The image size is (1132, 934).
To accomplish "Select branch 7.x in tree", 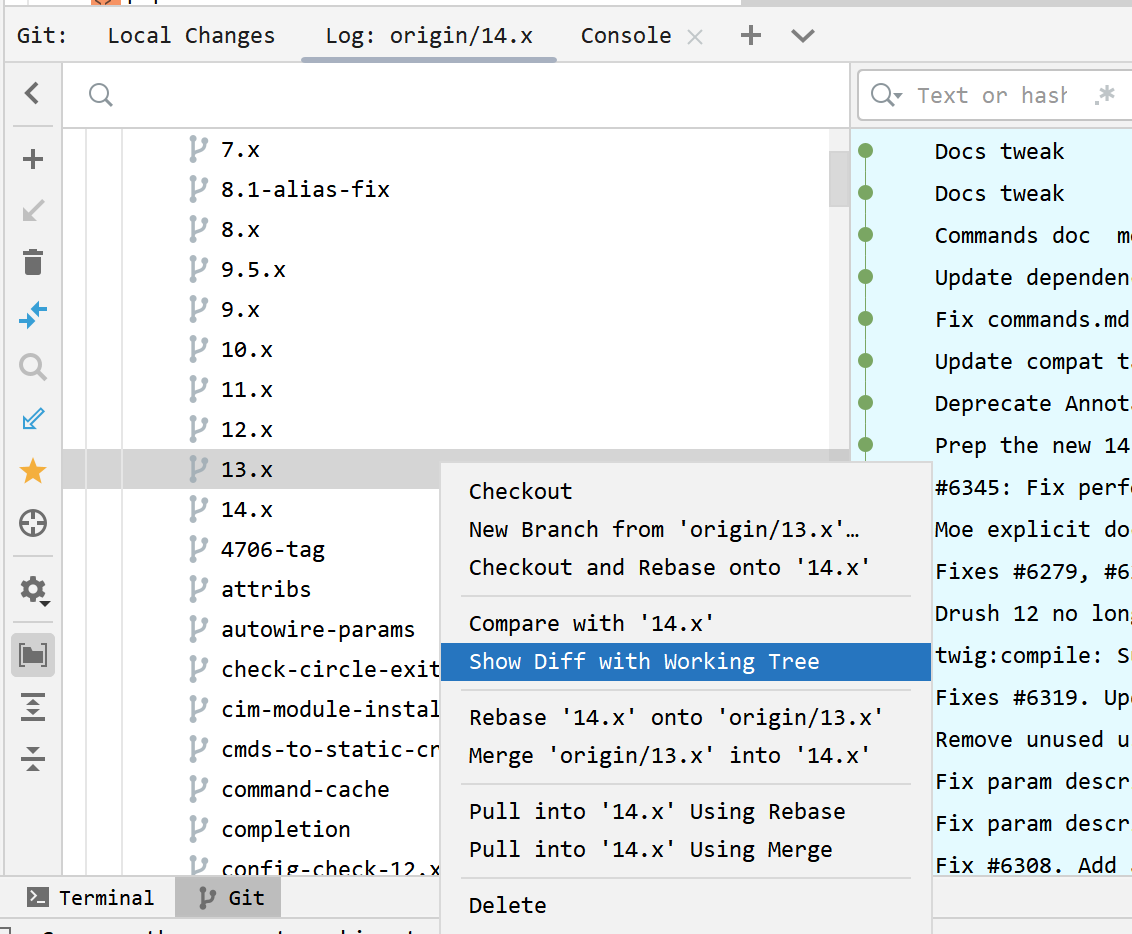I will [x=240, y=150].
